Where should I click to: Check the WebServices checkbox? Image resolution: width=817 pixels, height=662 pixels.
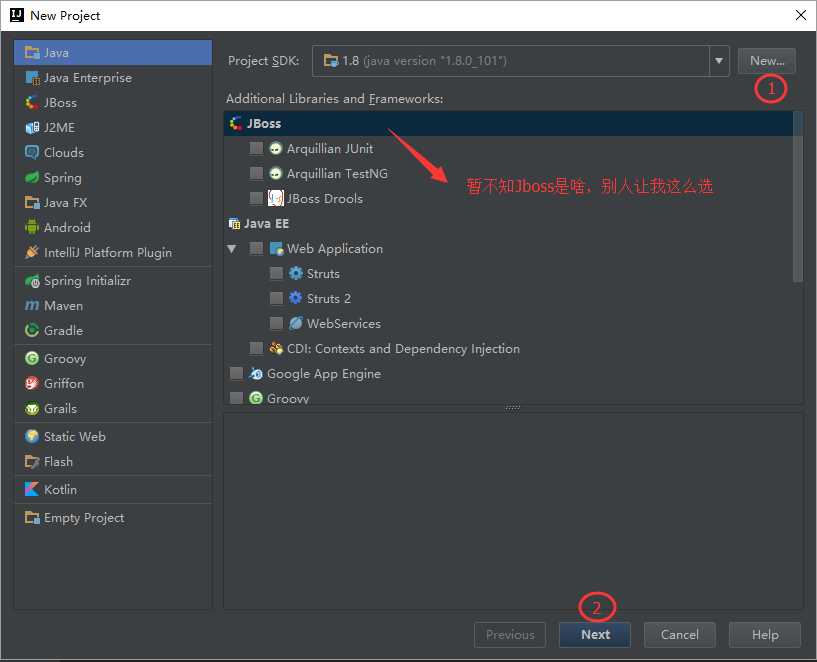point(276,323)
